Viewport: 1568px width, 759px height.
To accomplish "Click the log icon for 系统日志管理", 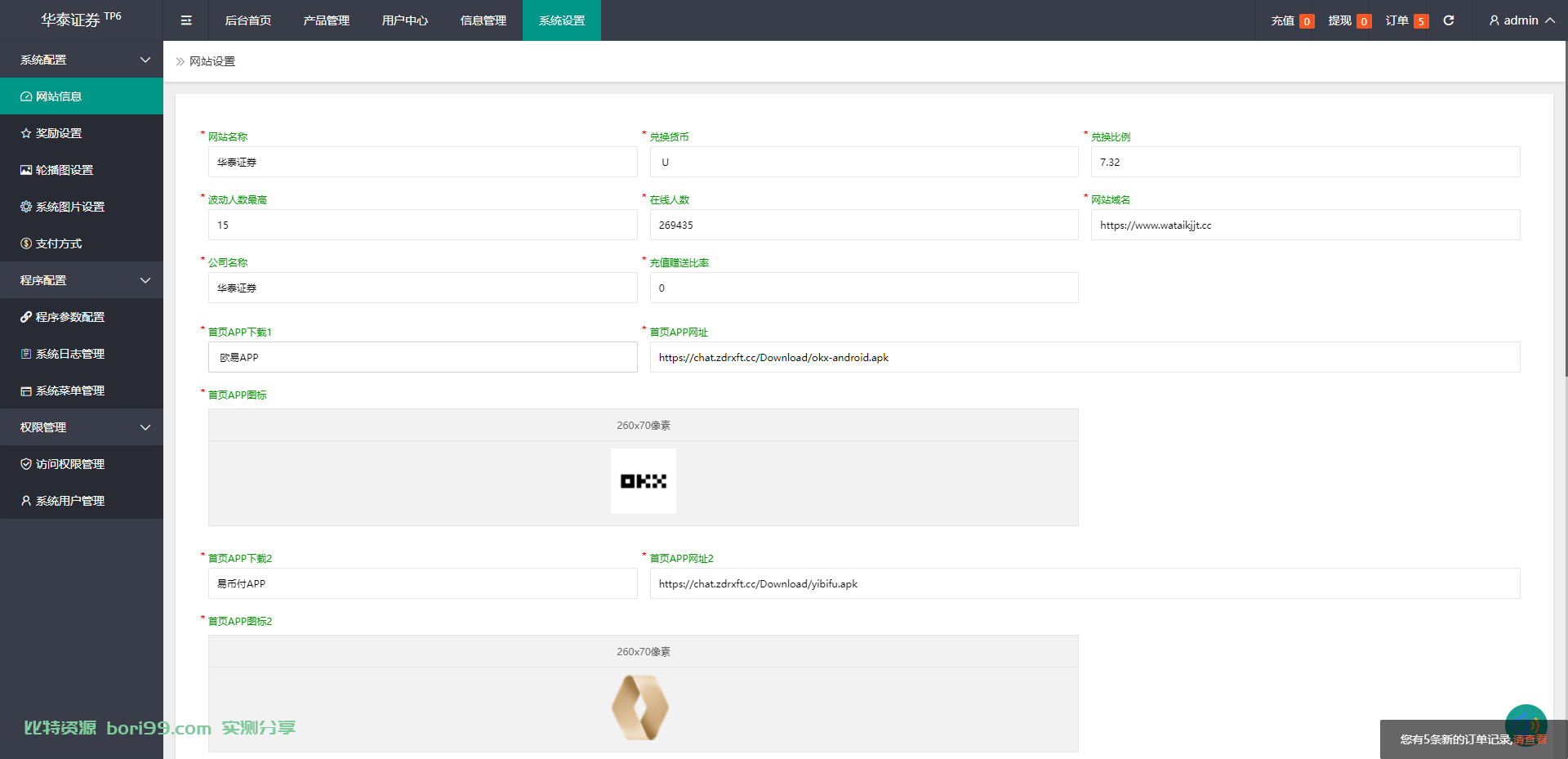I will [x=26, y=354].
